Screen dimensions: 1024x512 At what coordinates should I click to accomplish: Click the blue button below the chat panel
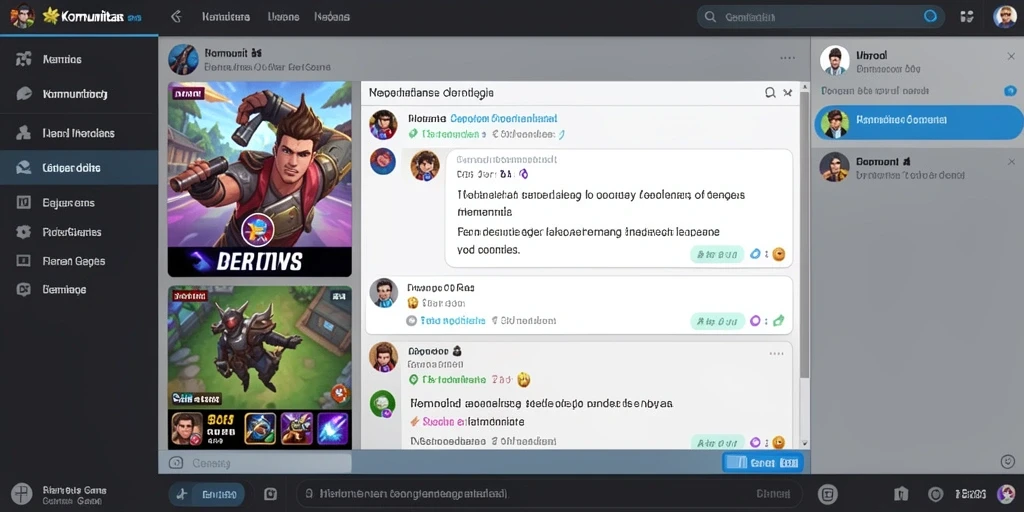(x=763, y=463)
